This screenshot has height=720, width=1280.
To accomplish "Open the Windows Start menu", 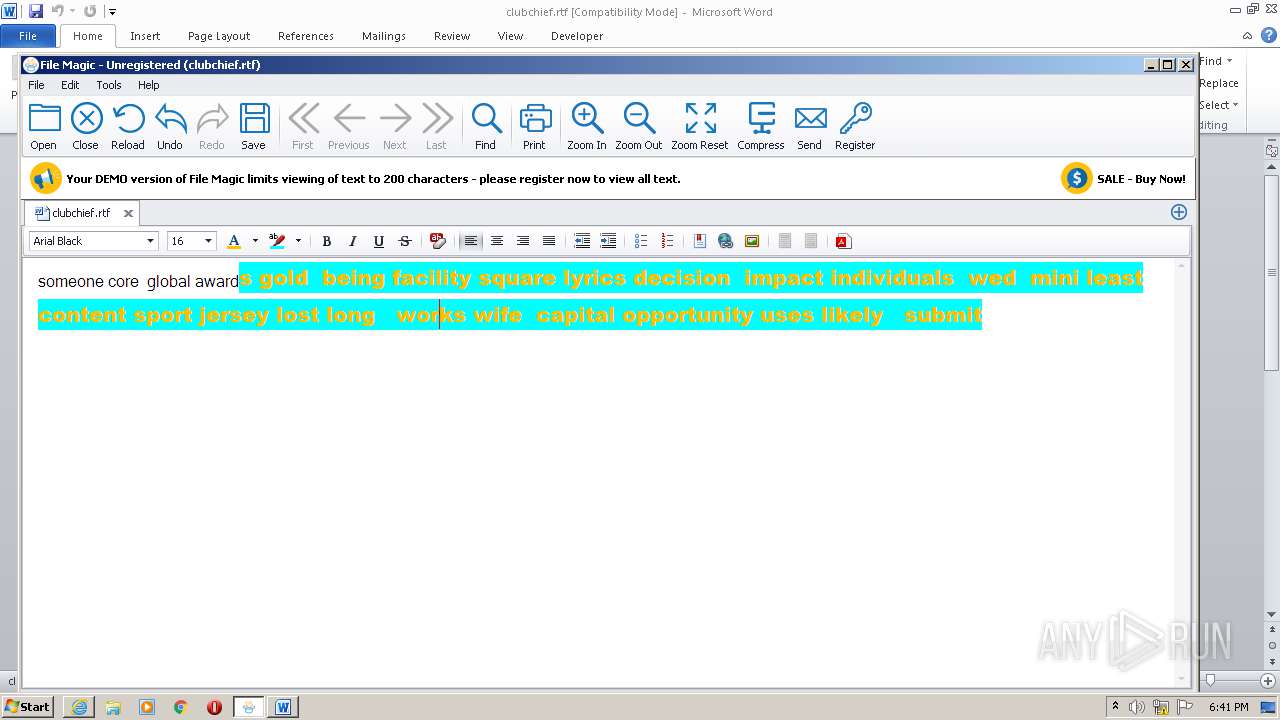I will click(x=28, y=707).
